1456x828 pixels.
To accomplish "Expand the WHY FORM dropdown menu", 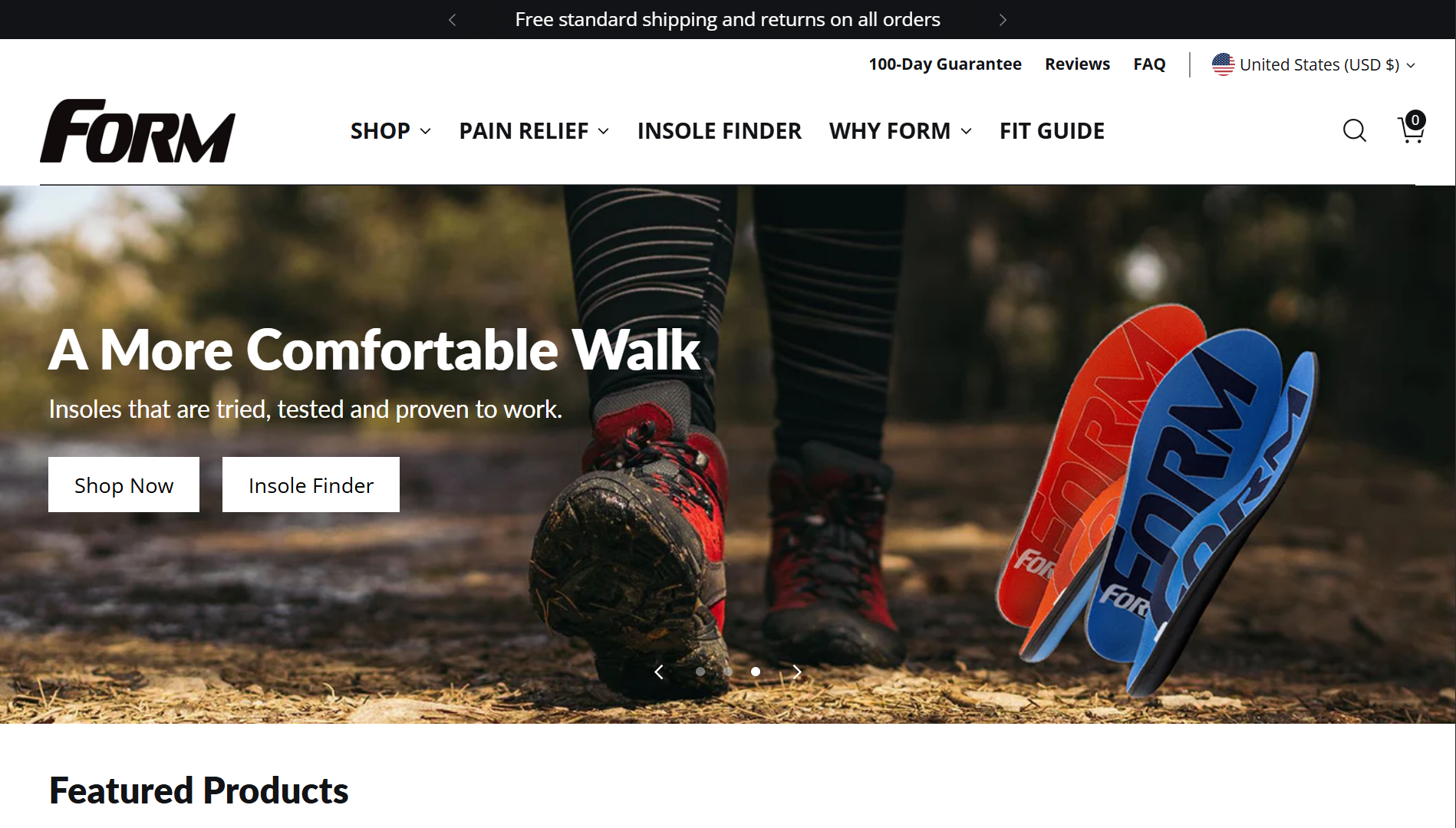I will click(x=901, y=131).
